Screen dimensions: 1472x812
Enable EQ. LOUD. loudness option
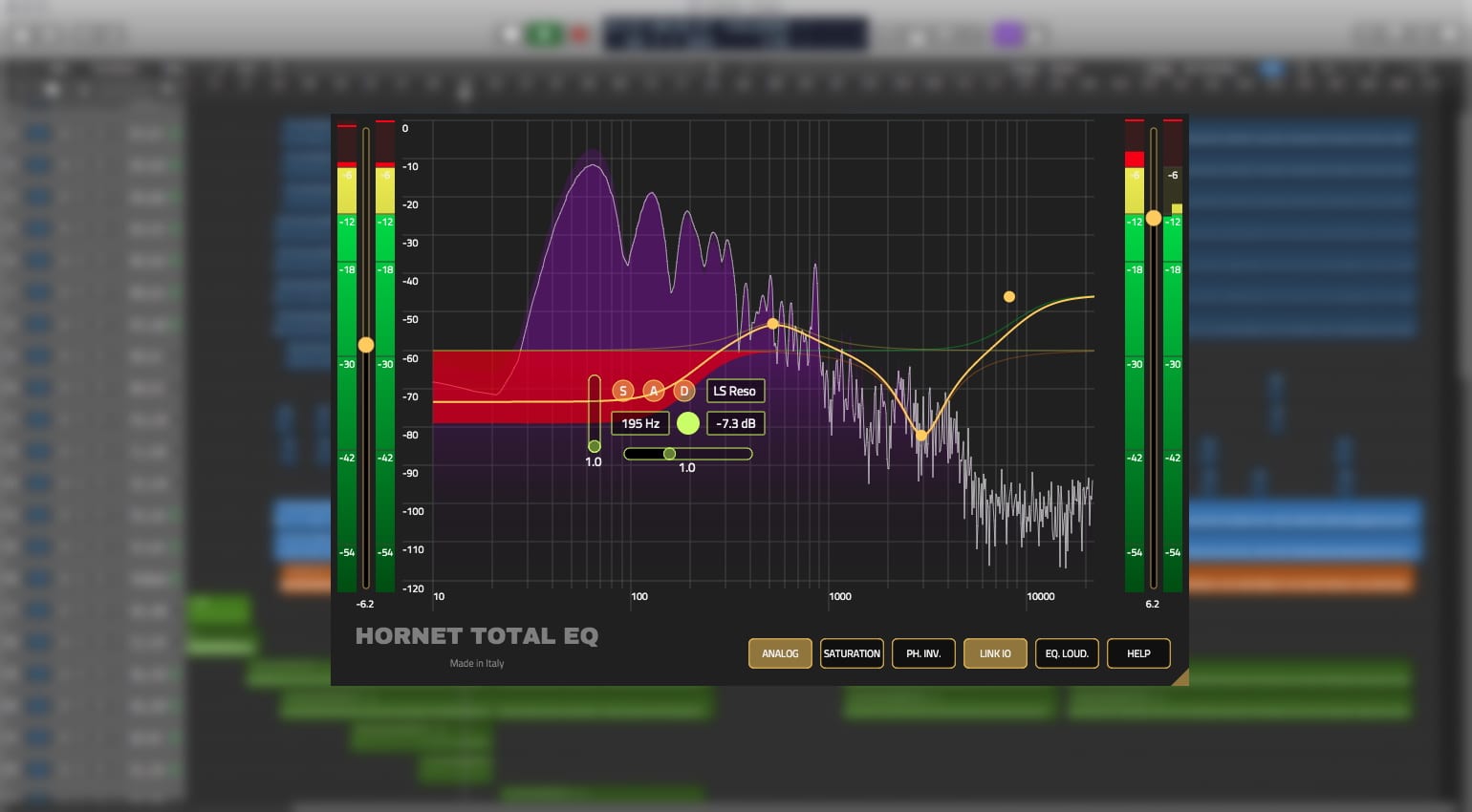[x=1067, y=653]
